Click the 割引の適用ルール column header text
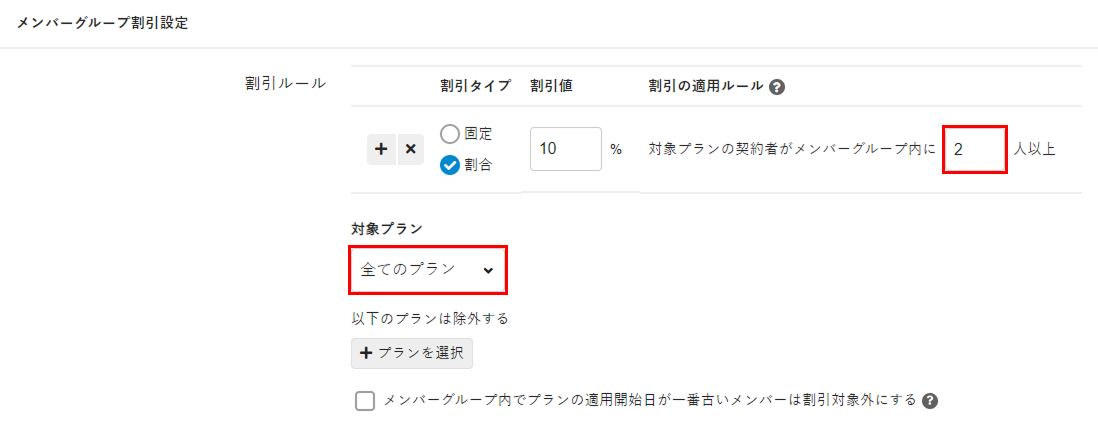The image size is (1098, 432). point(706,86)
